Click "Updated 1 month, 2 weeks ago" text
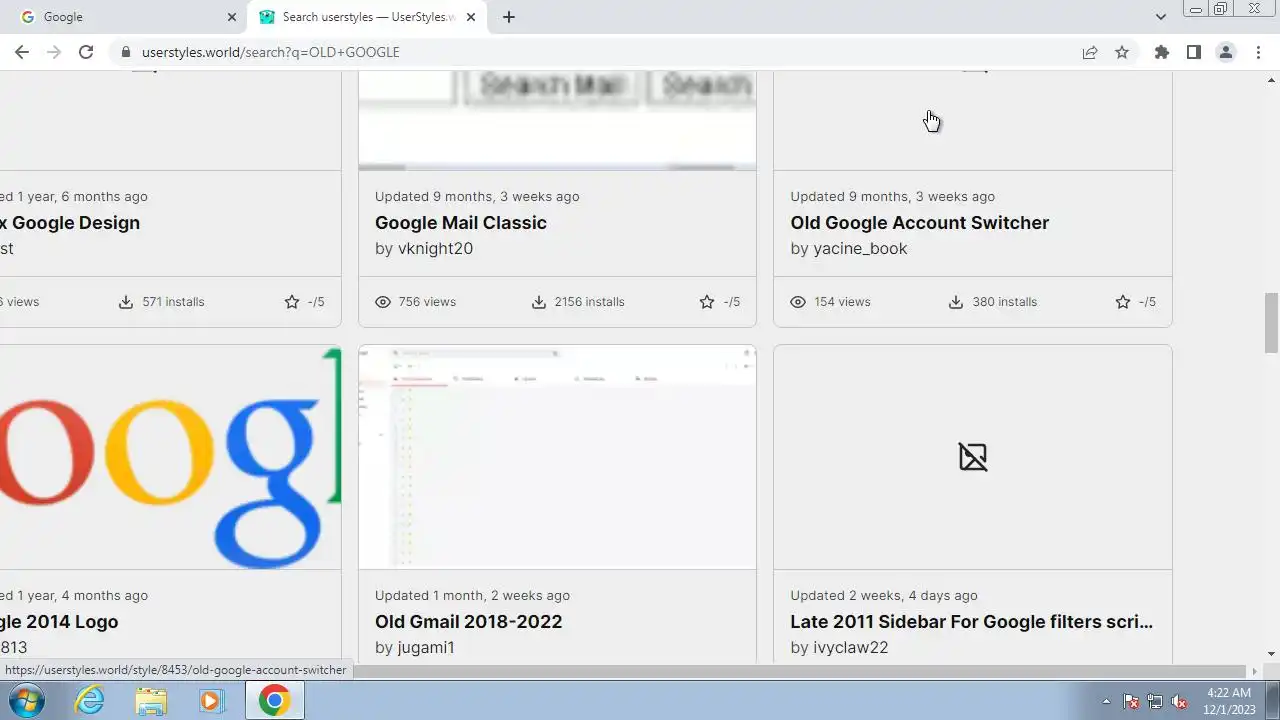The width and height of the screenshot is (1280, 720). pos(472,595)
